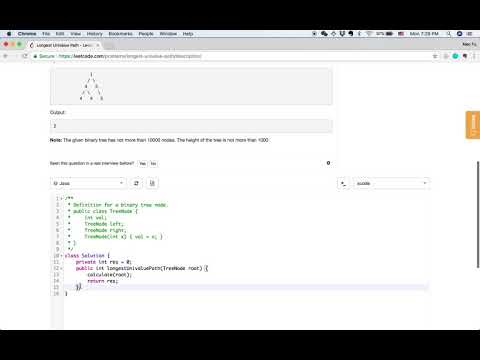Click the Siri menu bar icon
The image size is (480, 360).
[x=459, y=34]
